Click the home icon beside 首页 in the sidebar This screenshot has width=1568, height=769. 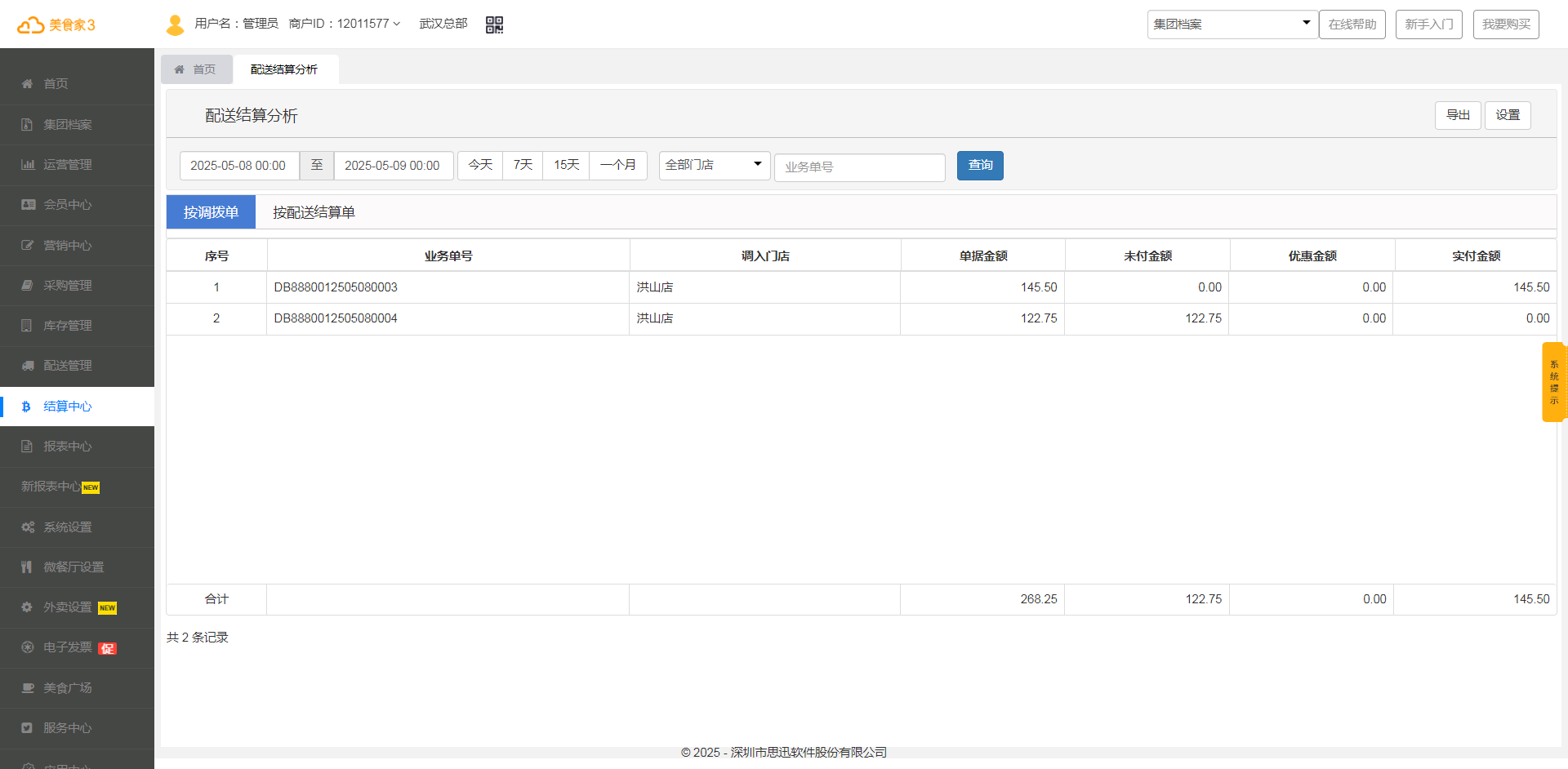(x=27, y=83)
